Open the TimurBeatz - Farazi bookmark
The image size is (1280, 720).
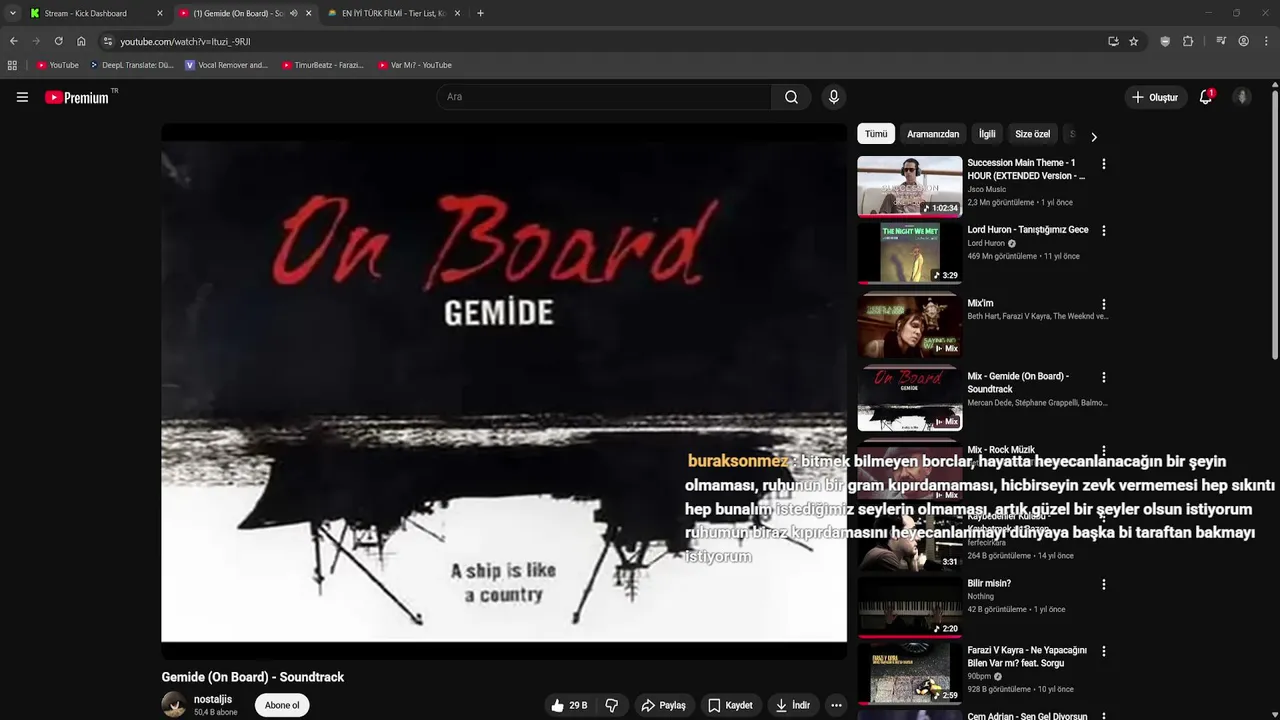pyautogui.click(x=322, y=65)
